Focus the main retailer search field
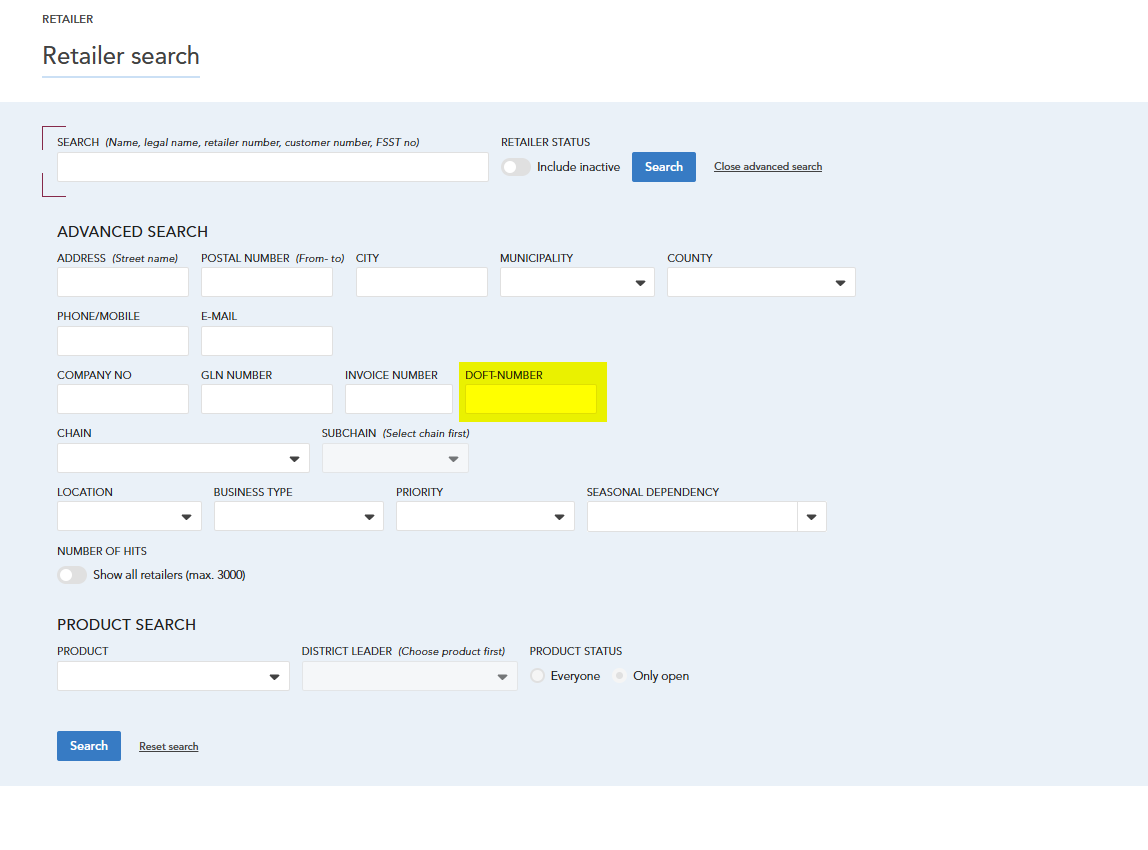Viewport: 1148px width, 850px height. click(x=272, y=167)
